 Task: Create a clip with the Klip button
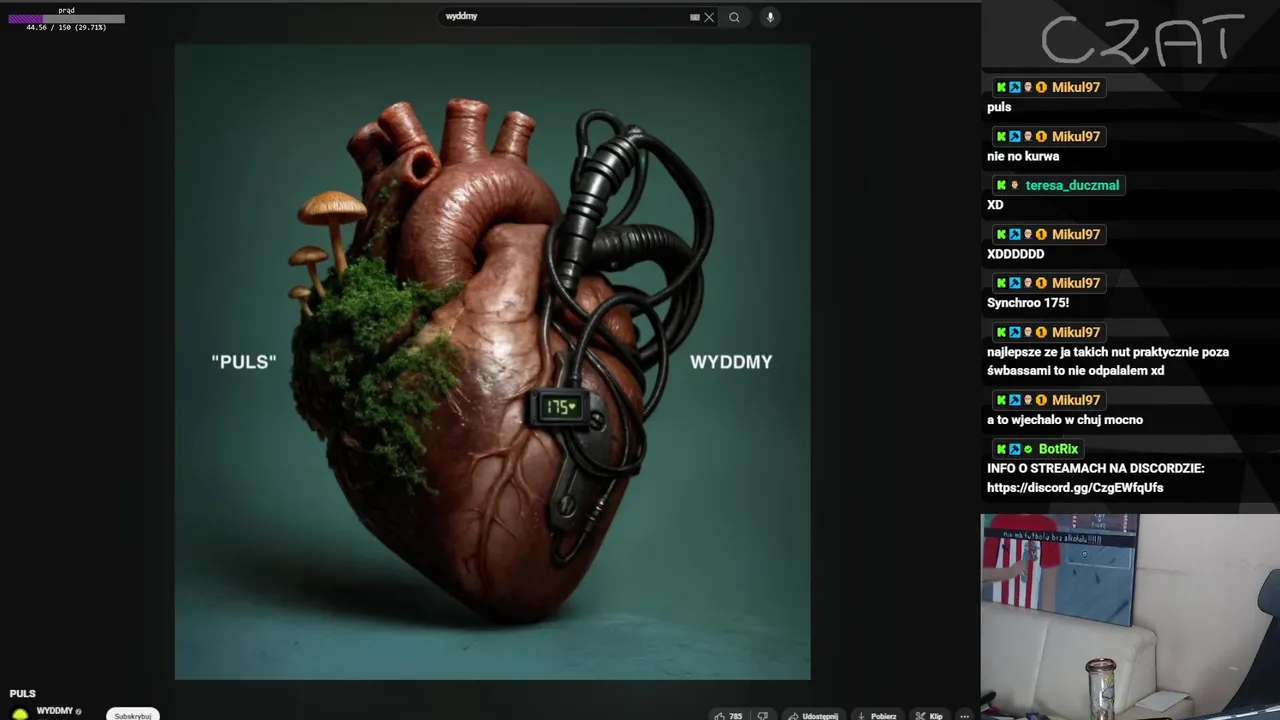coord(929,716)
